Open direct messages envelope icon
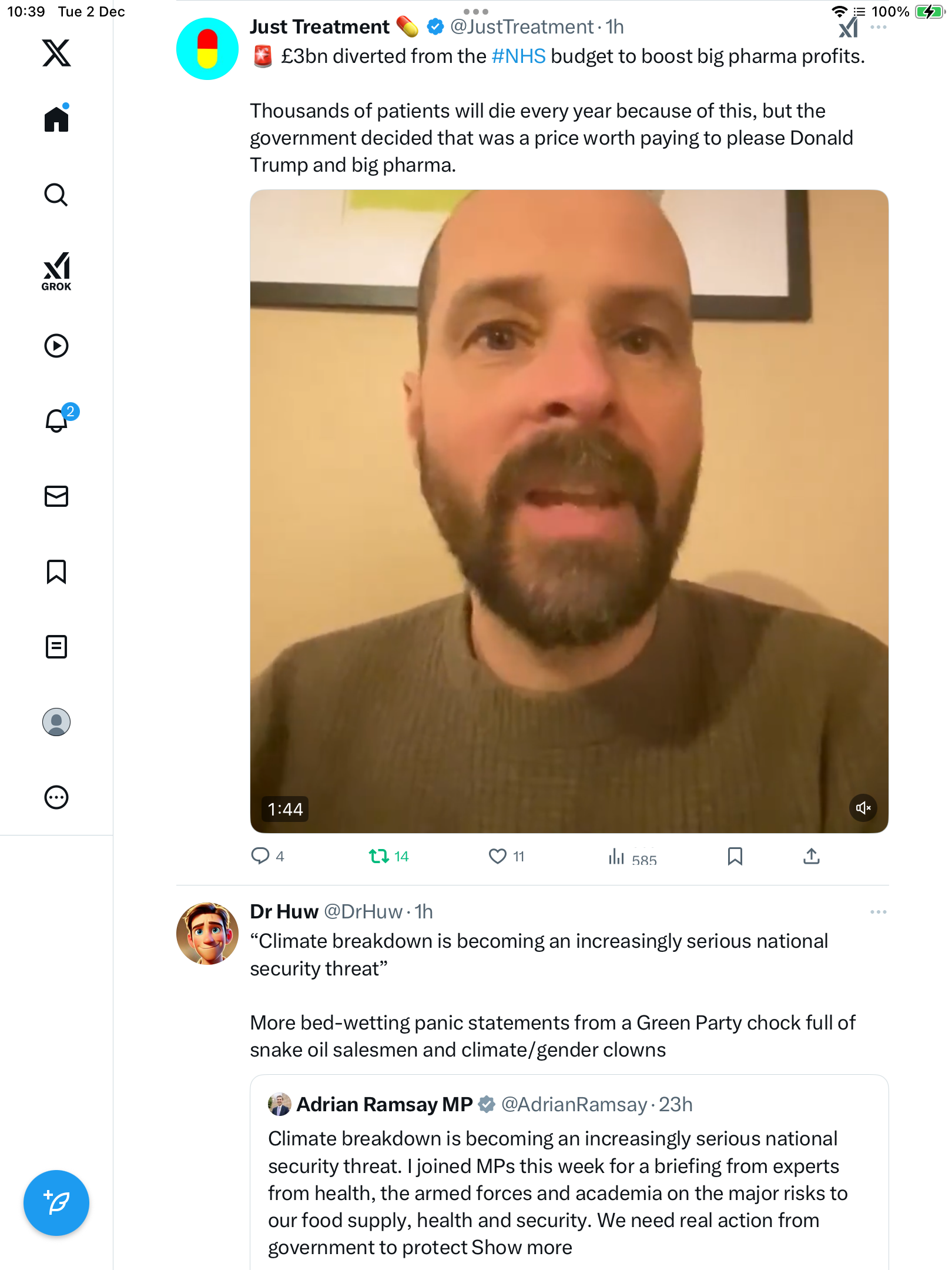Screen dimensions: 952x1270 (56, 496)
